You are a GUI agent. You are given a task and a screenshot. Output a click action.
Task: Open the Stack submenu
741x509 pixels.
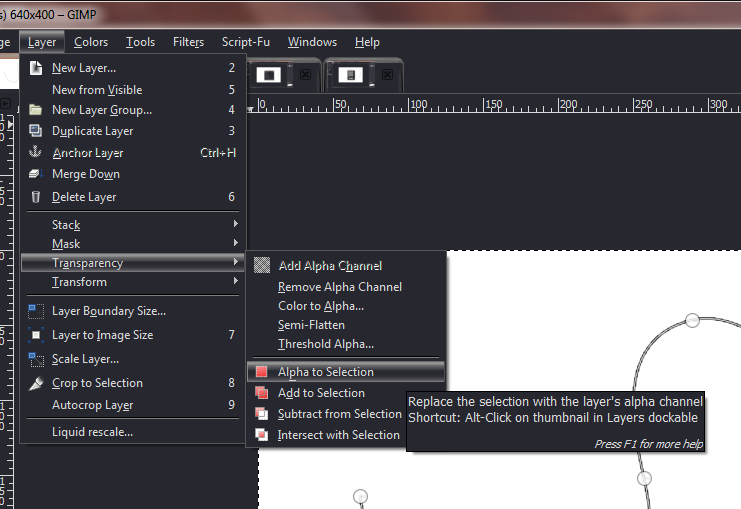coord(133,224)
